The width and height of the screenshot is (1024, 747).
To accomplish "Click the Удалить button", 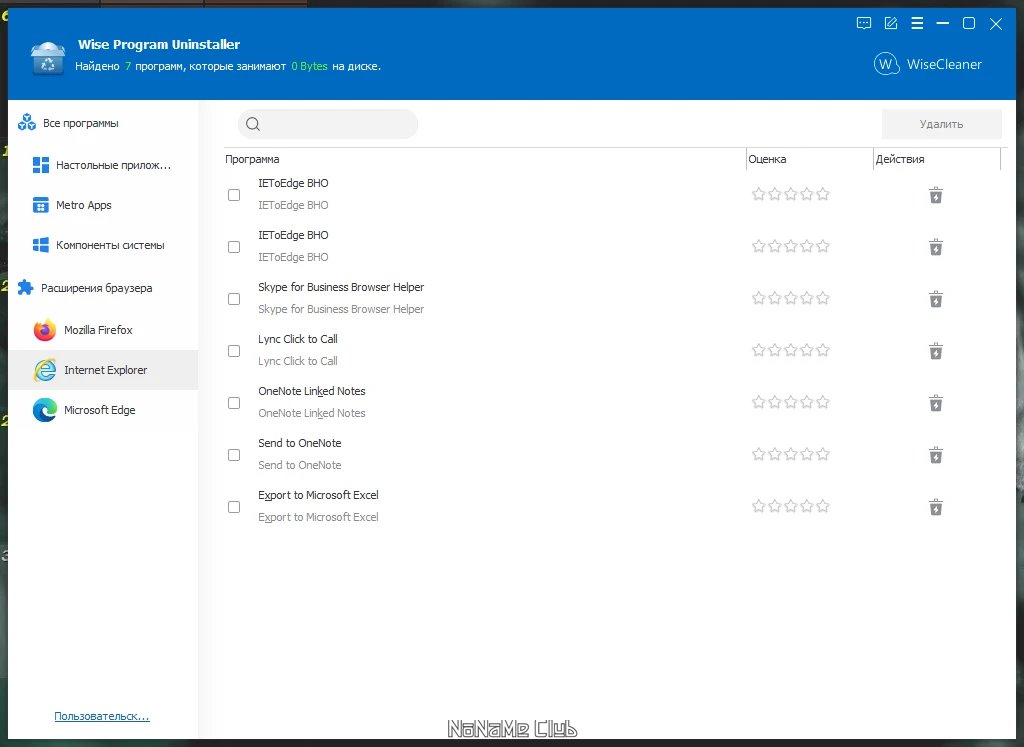I will click(x=941, y=124).
